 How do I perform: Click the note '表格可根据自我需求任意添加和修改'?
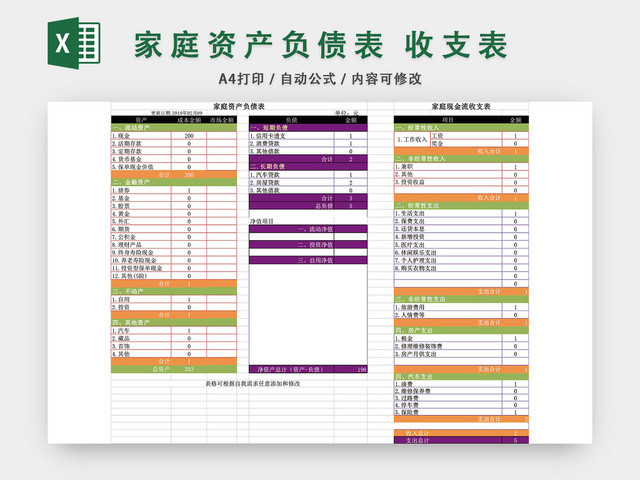click(253, 384)
